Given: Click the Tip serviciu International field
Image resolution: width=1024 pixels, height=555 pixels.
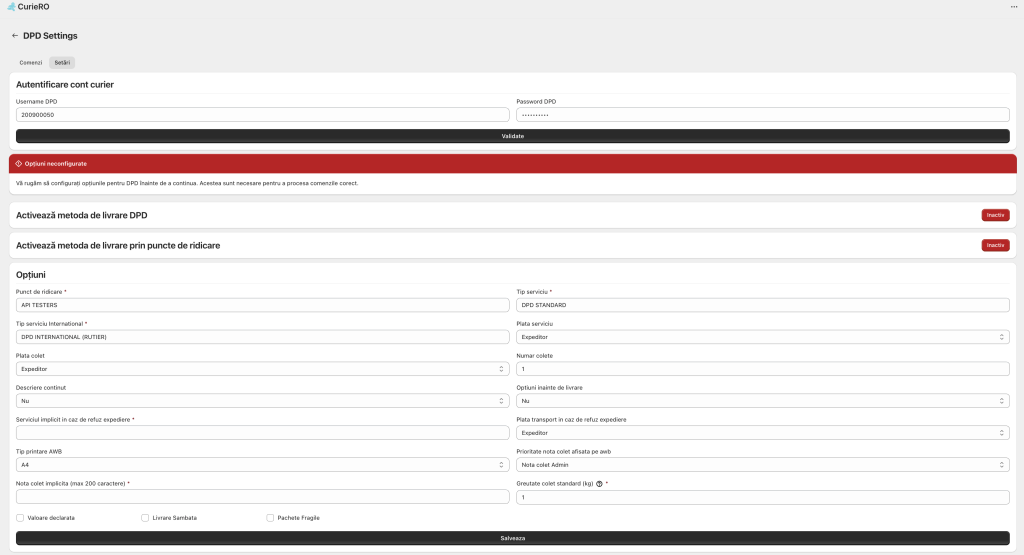Looking at the screenshot, I should (x=263, y=337).
